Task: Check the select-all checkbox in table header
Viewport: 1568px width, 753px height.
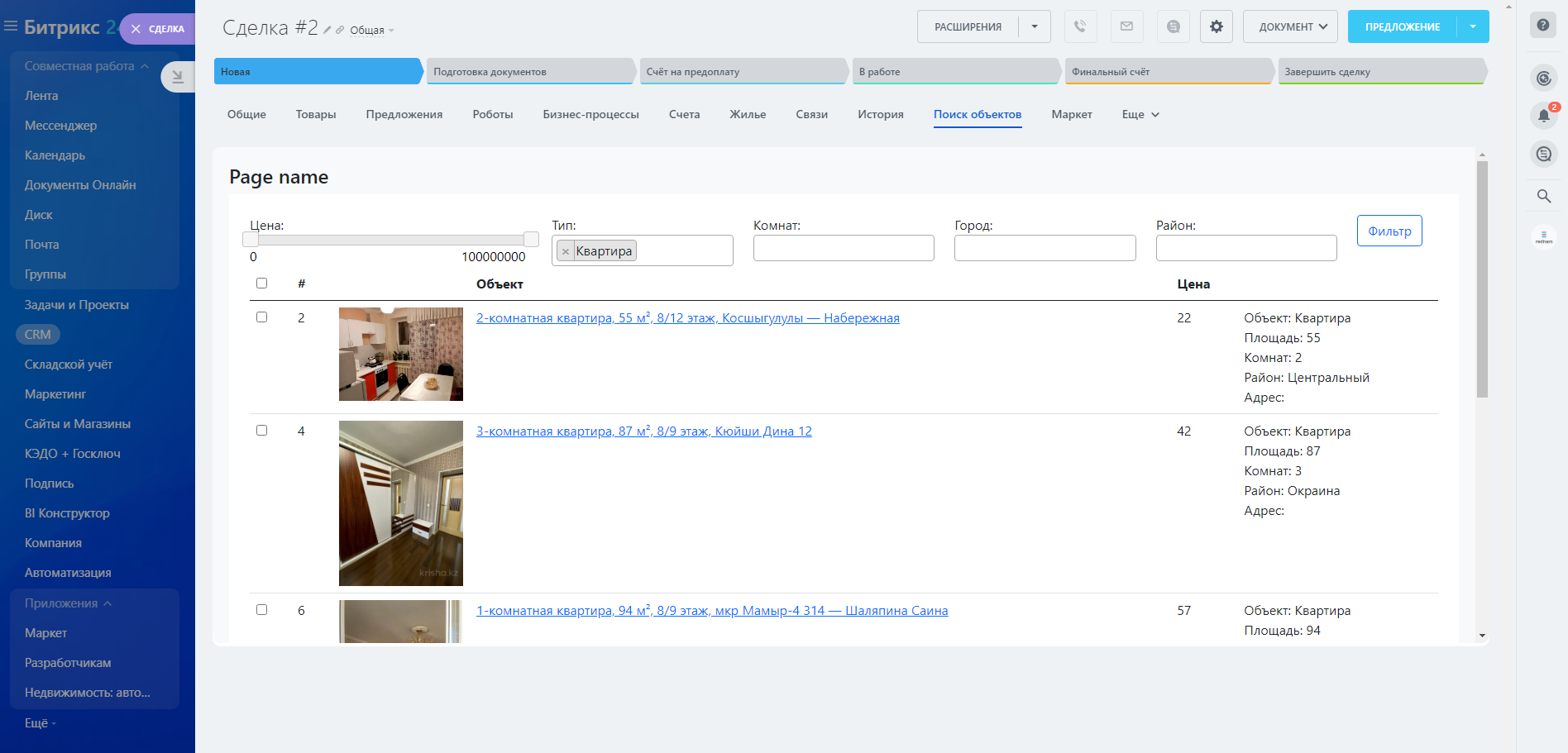Action: 262,284
